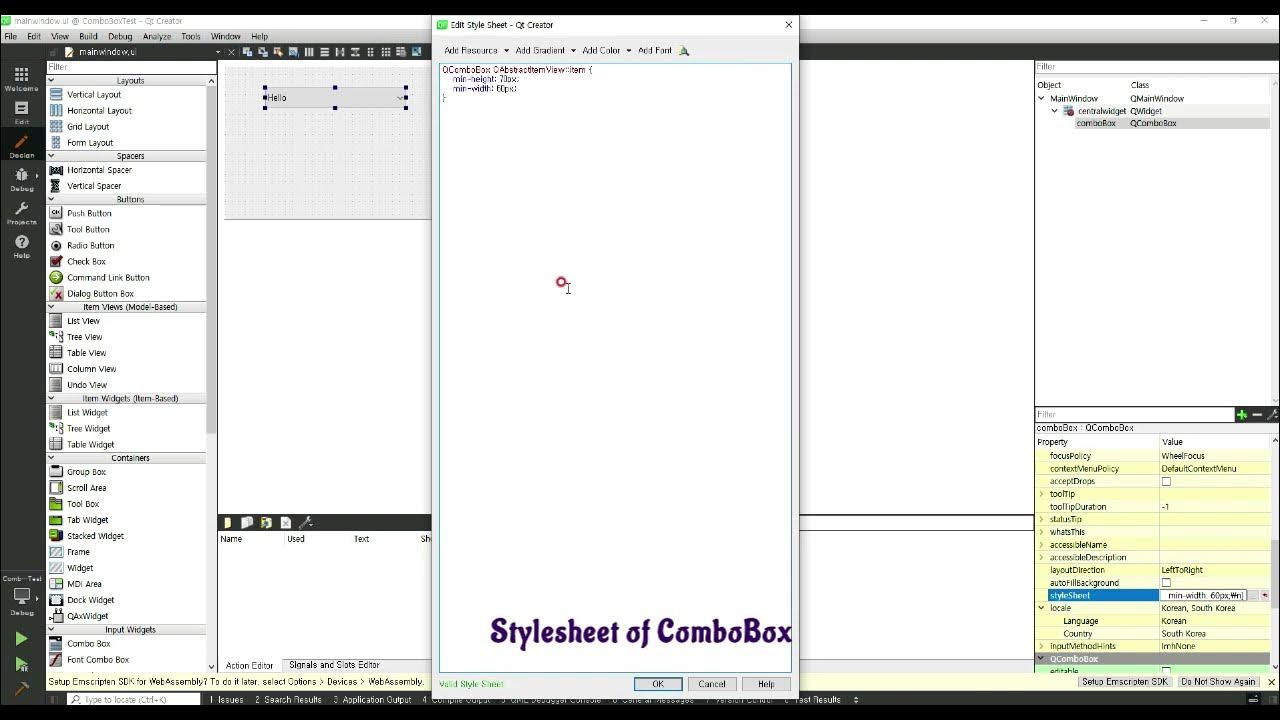Add dynamic property with green plus
This screenshot has width=1280, height=720.
tap(1241, 414)
